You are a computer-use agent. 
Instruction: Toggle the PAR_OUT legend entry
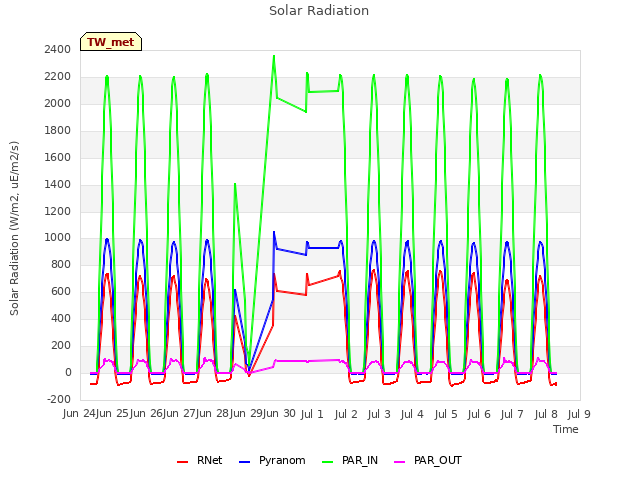tap(428, 460)
